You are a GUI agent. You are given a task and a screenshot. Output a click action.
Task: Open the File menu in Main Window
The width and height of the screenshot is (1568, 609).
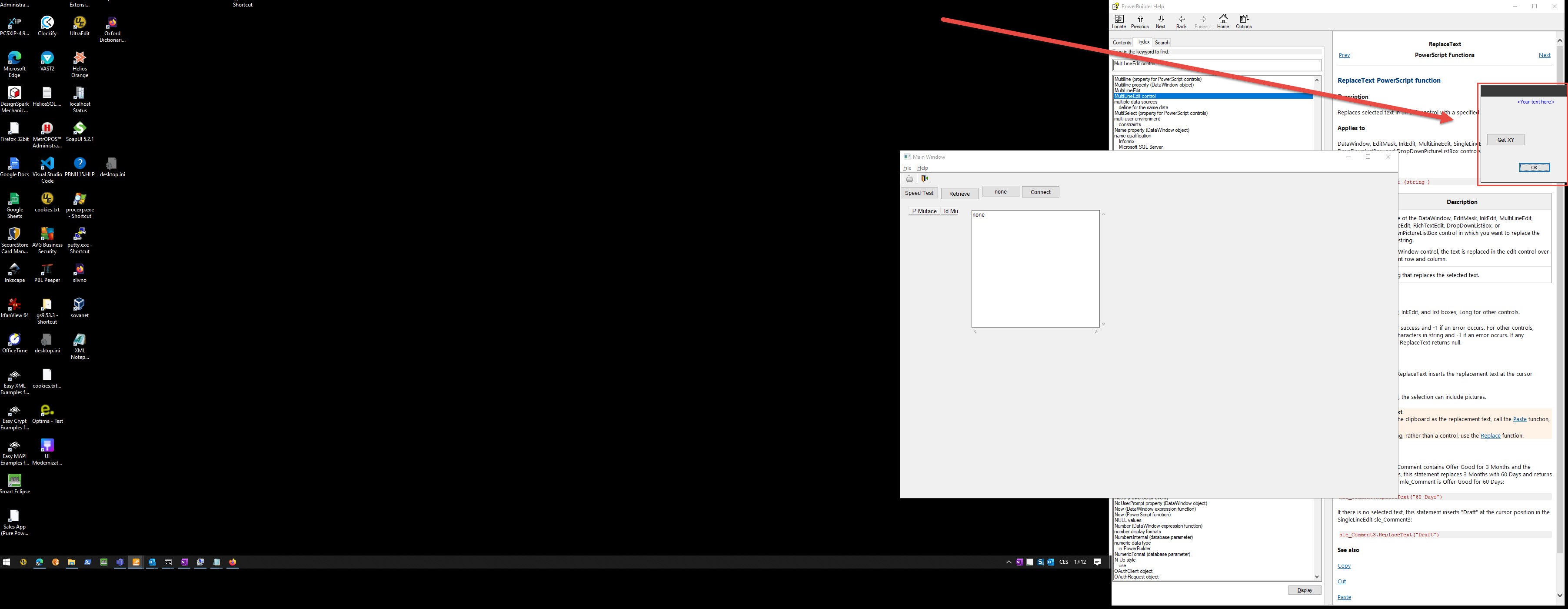coord(907,168)
